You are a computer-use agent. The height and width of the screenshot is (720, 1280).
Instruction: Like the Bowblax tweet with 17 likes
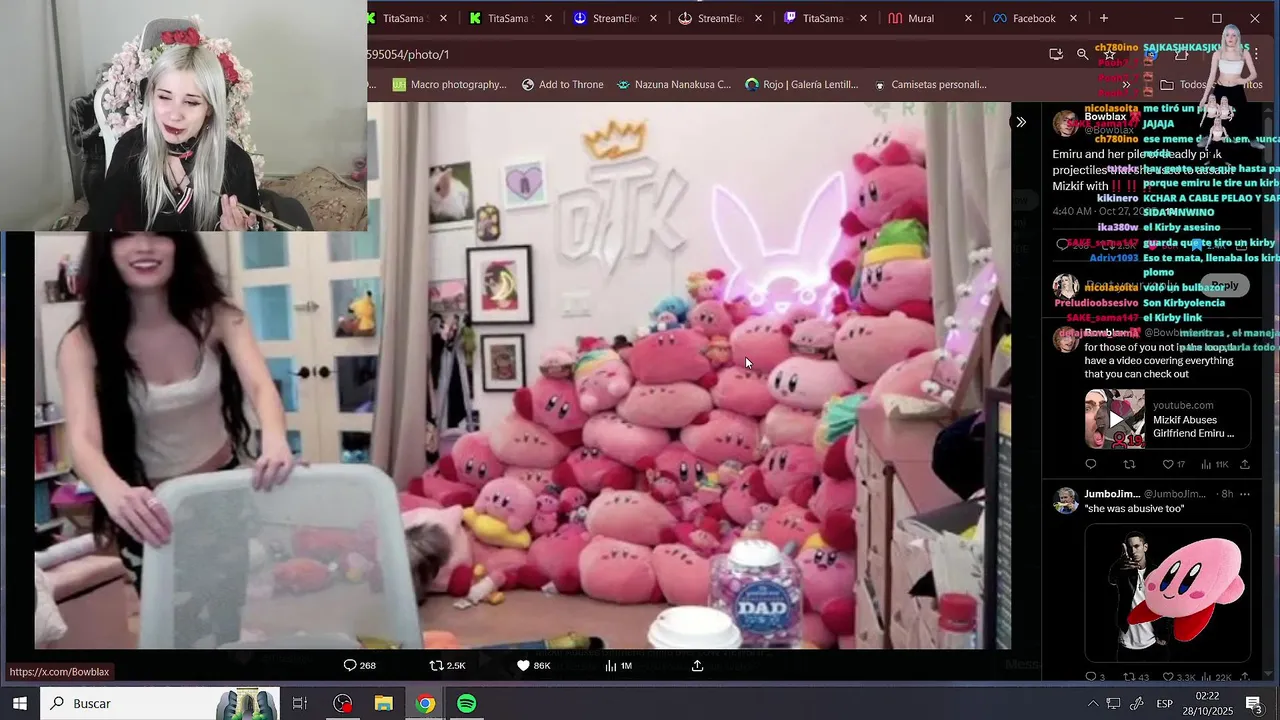(x=1173, y=464)
